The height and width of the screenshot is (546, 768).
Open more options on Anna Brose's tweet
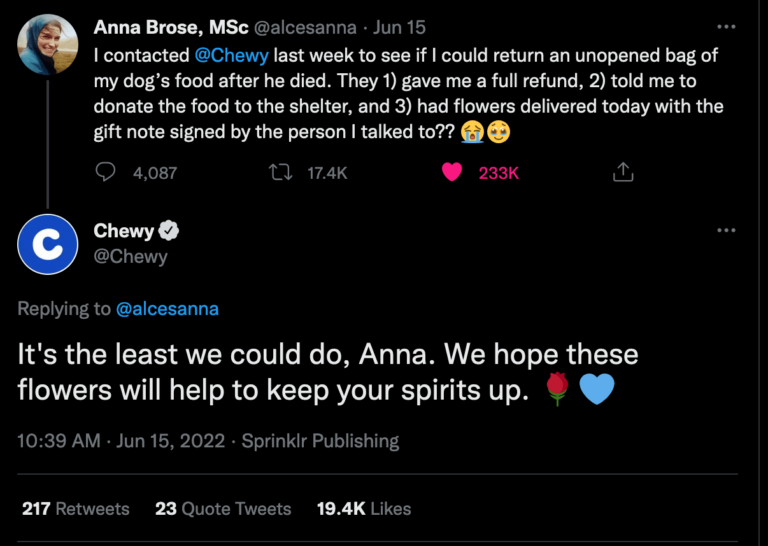727,26
